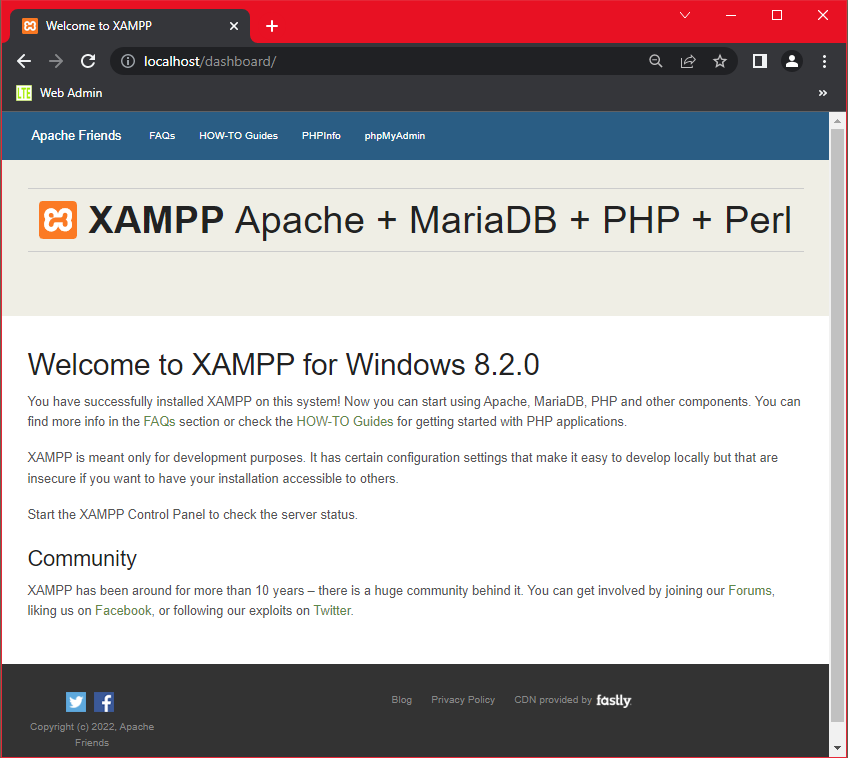Image resolution: width=848 pixels, height=758 pixels.
Task: Open the Privacy Policy link in the footer
Action: coord(463,700)
